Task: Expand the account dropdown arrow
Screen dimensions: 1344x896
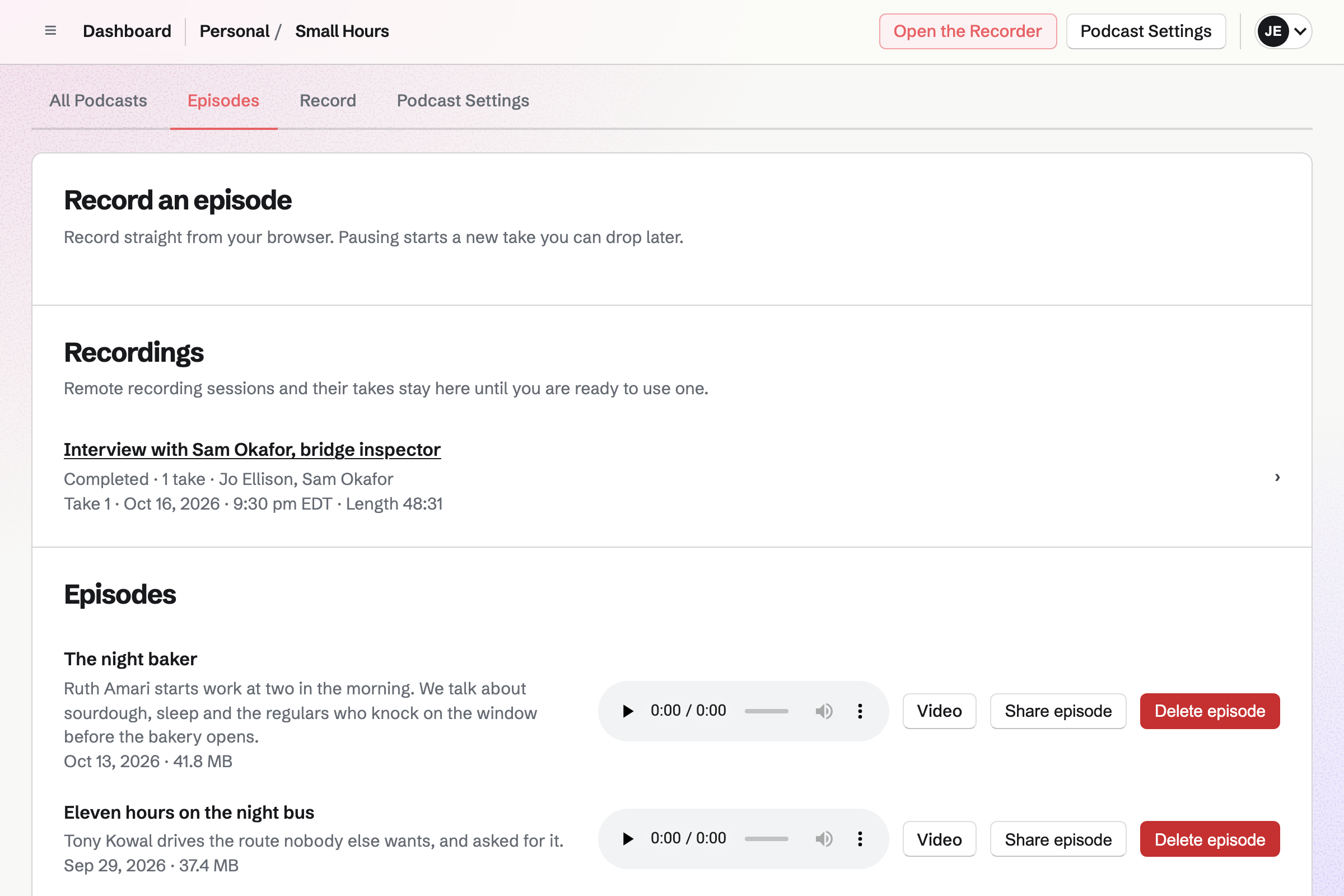Action: [1300, 31]
